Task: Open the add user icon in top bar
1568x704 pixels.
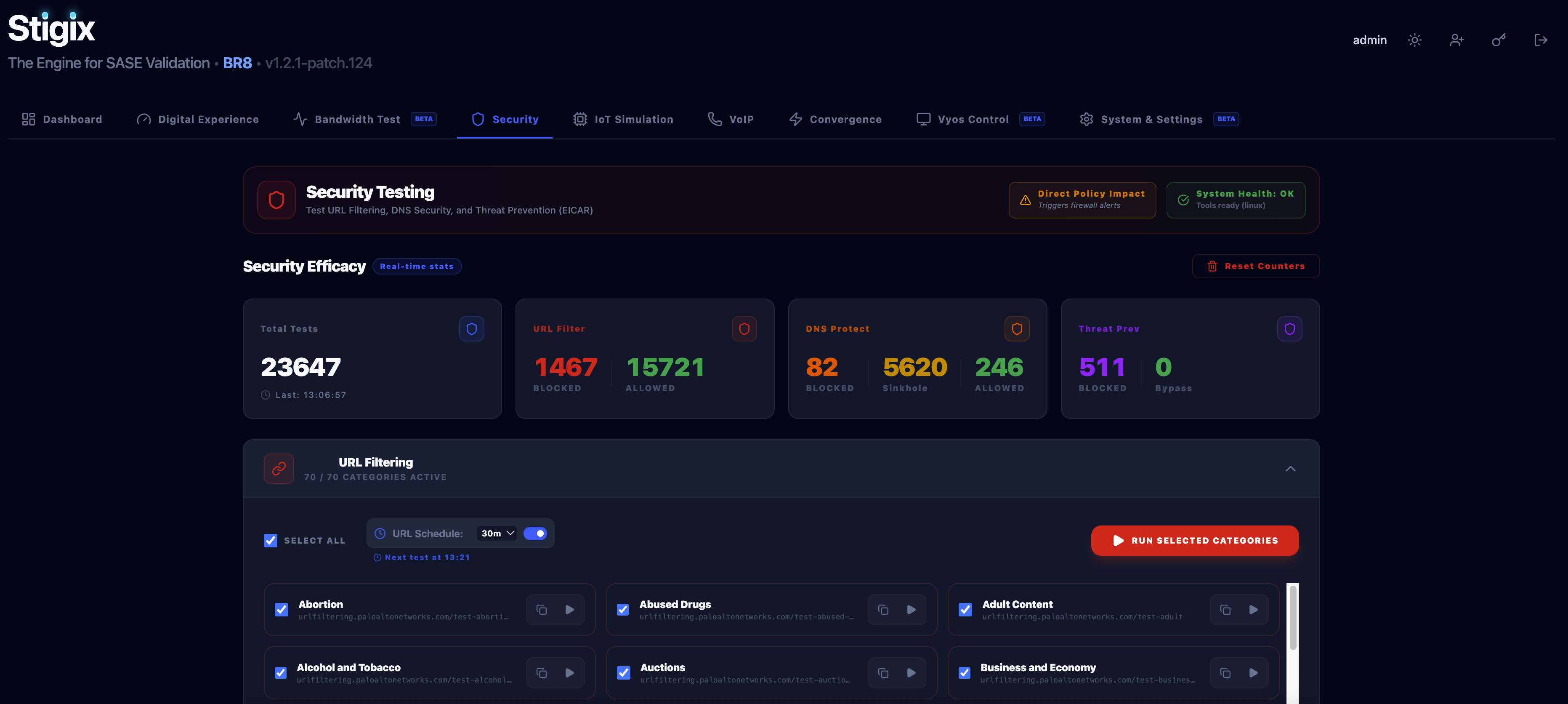Action: 1456,40
